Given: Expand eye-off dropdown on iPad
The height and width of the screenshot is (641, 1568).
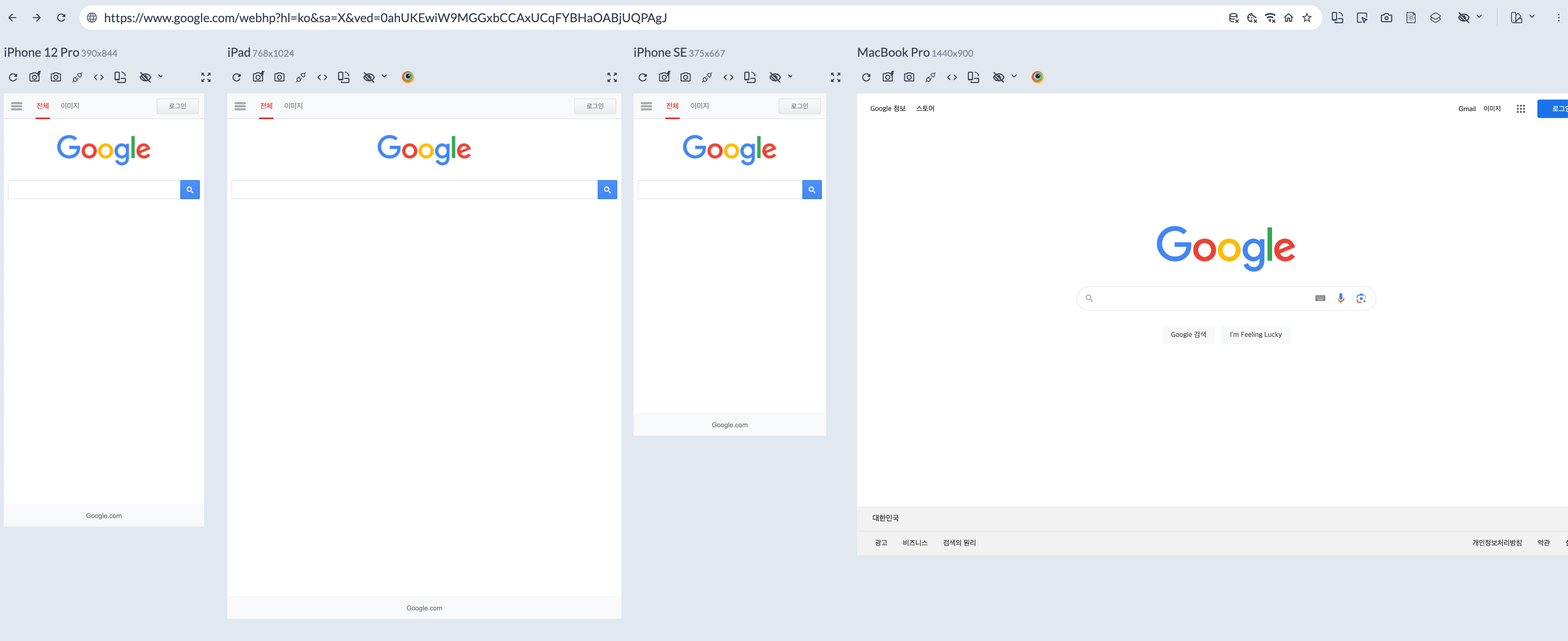Looking at the screenshot, I should coord(384,76).
